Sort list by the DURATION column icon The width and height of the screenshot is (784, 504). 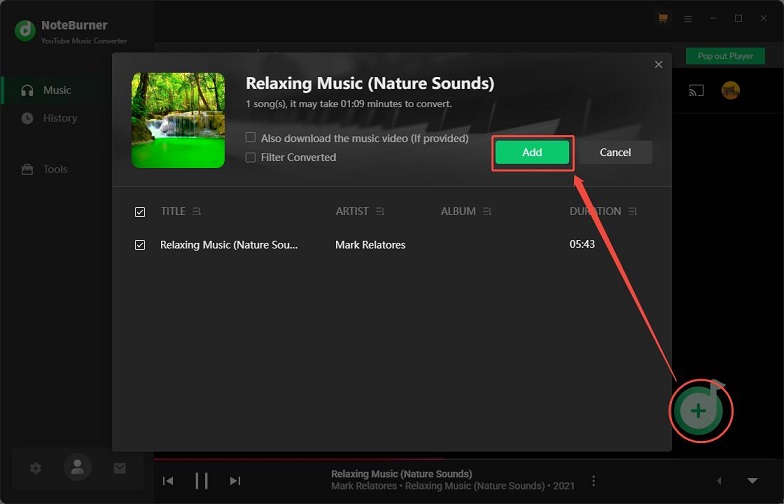633,212
